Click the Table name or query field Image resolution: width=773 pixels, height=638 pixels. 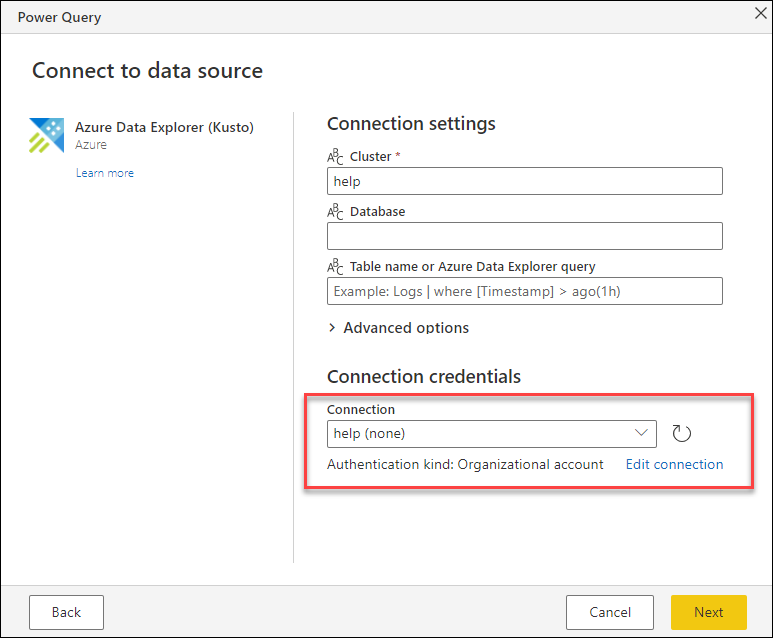[524, 291]
